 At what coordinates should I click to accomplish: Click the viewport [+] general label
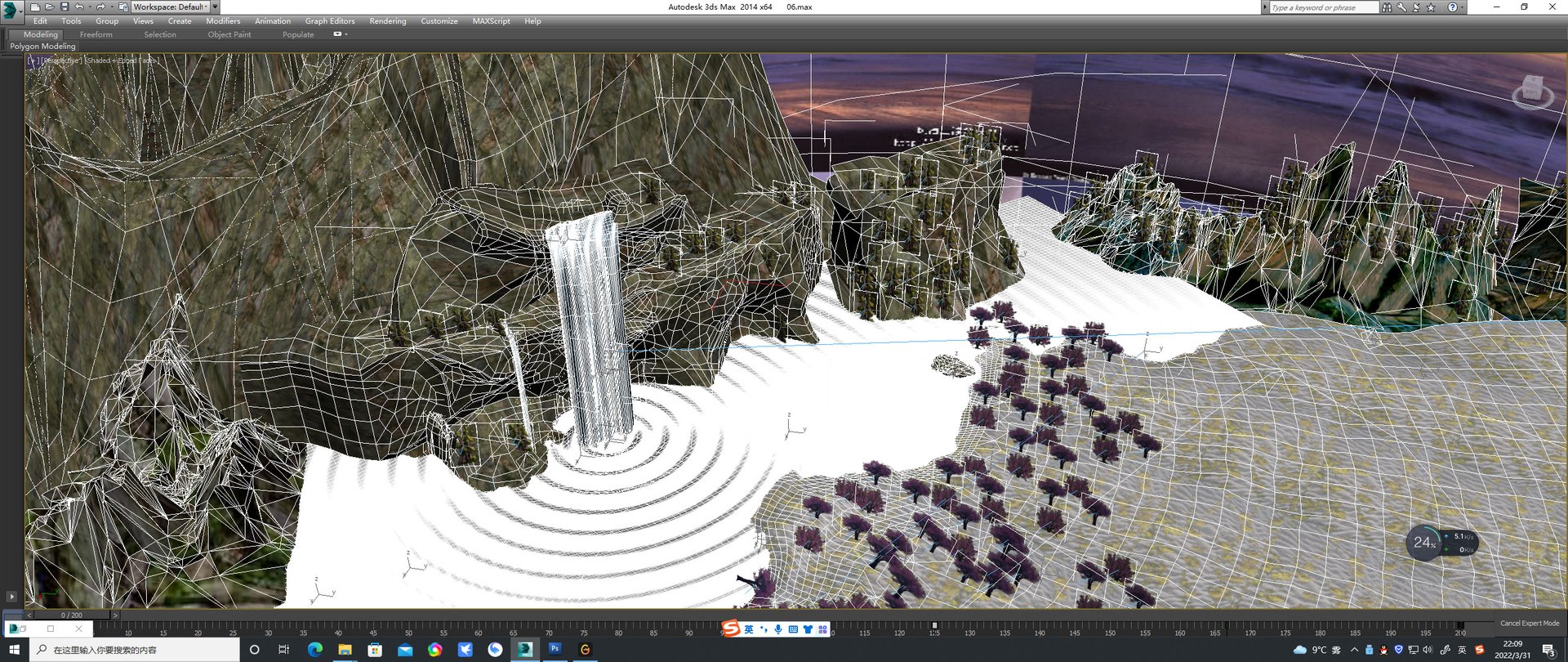33,60
